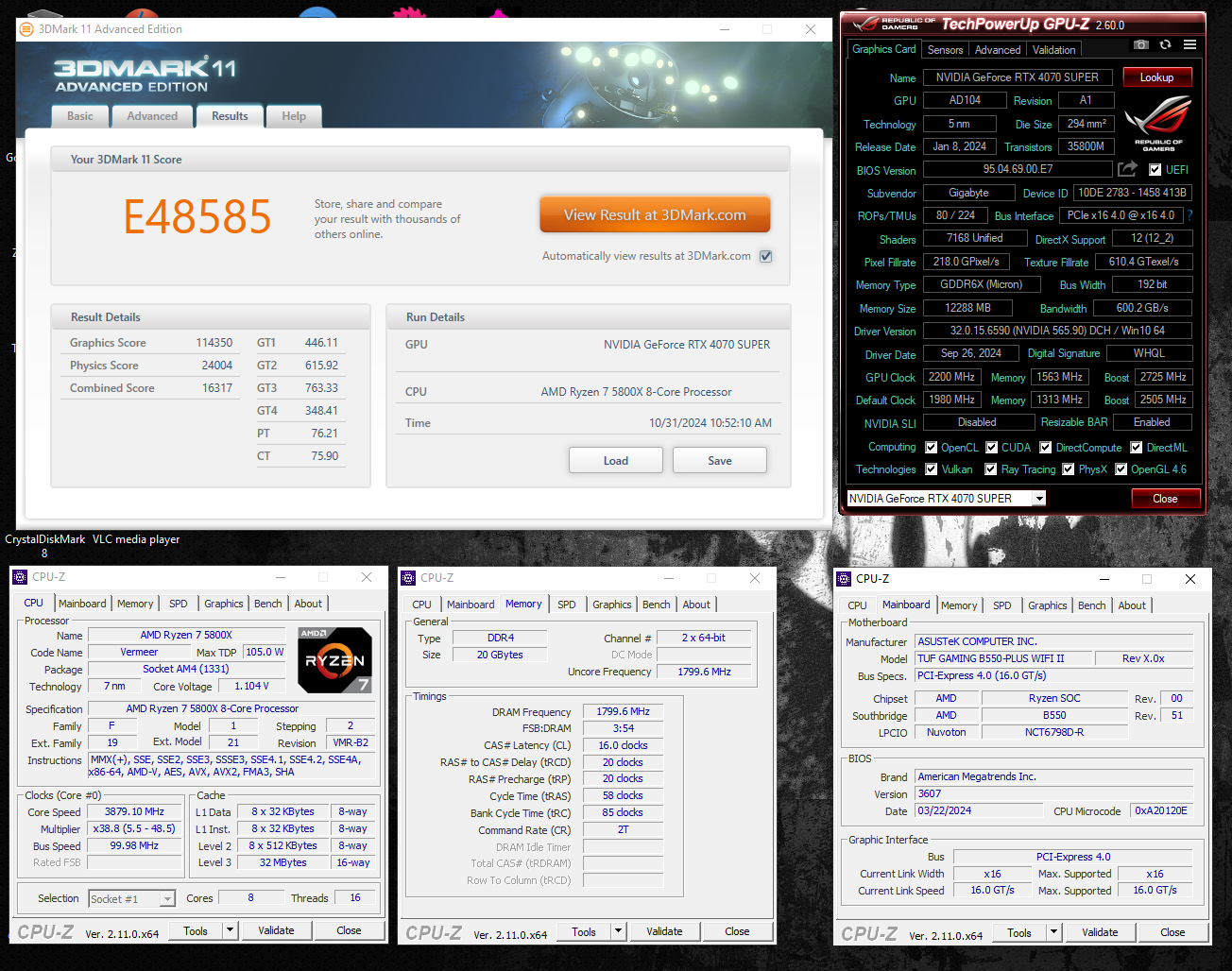1232x971 pixels.
Task: Click the memory Size value 20 GBytes
Action: click(500, 655)
